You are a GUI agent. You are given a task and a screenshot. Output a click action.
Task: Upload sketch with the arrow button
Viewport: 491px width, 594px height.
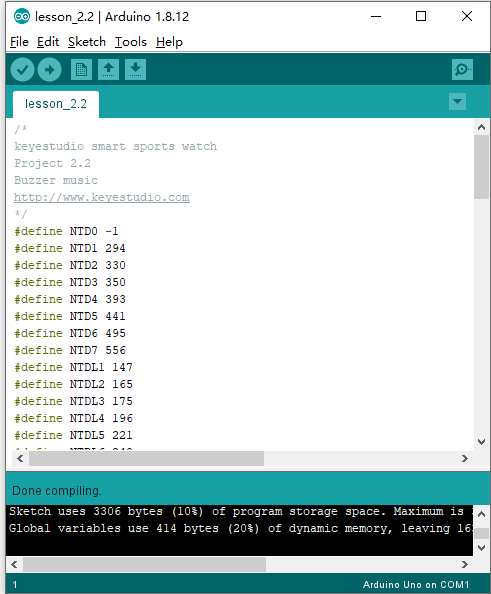tap(50, 69)
